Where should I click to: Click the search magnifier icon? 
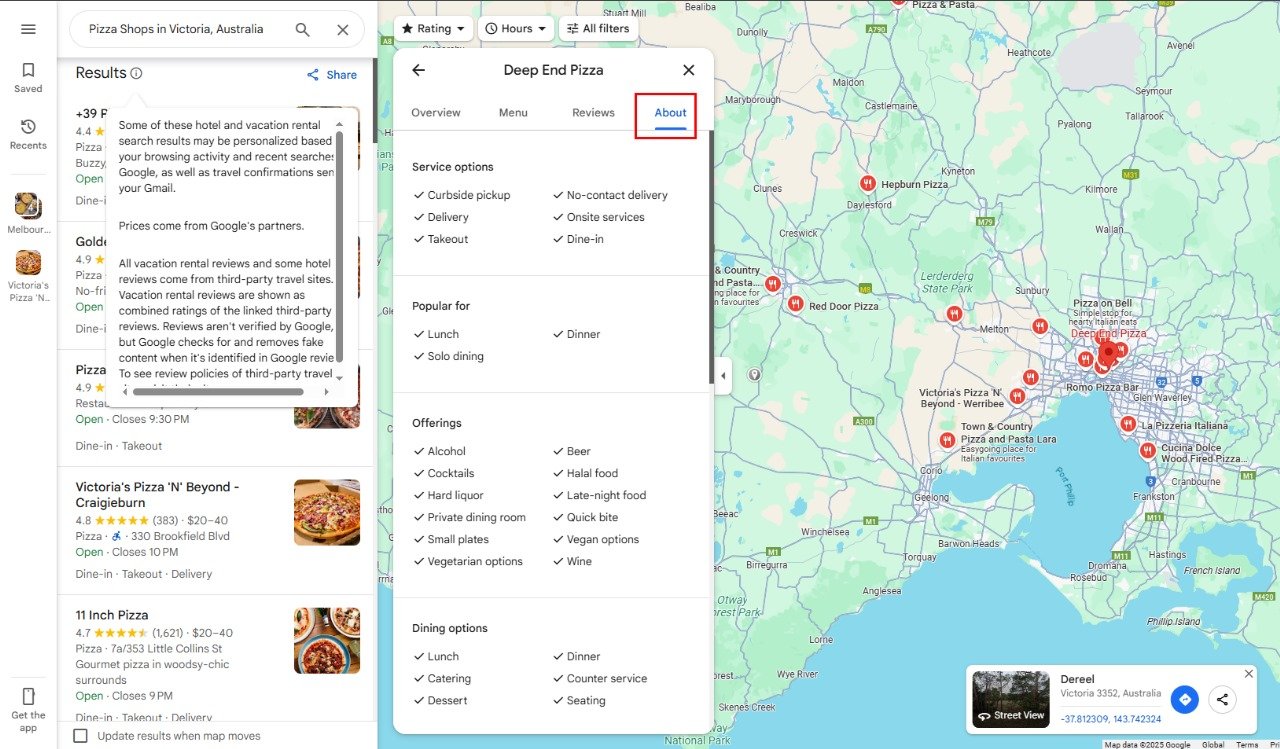(x=303, y=30)
